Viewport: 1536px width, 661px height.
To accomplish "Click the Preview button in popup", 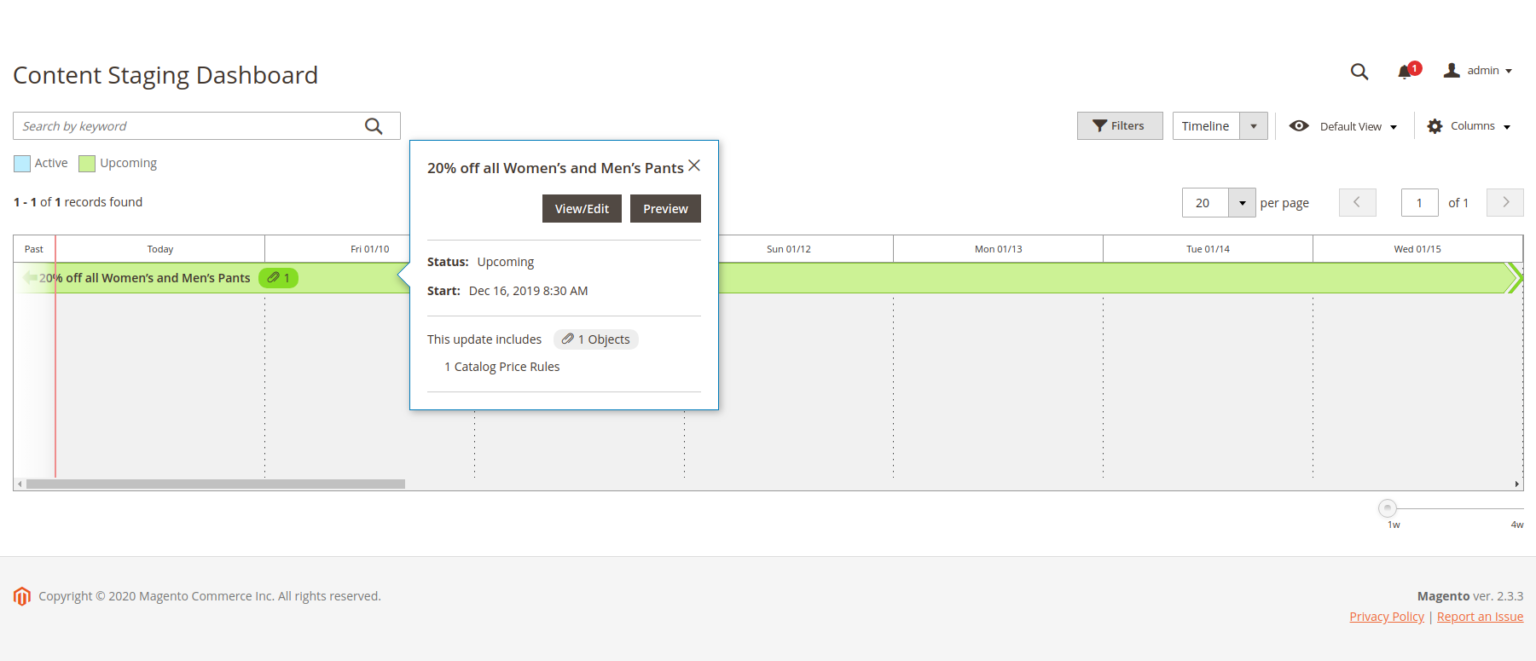I will click(x=665, y=209).
